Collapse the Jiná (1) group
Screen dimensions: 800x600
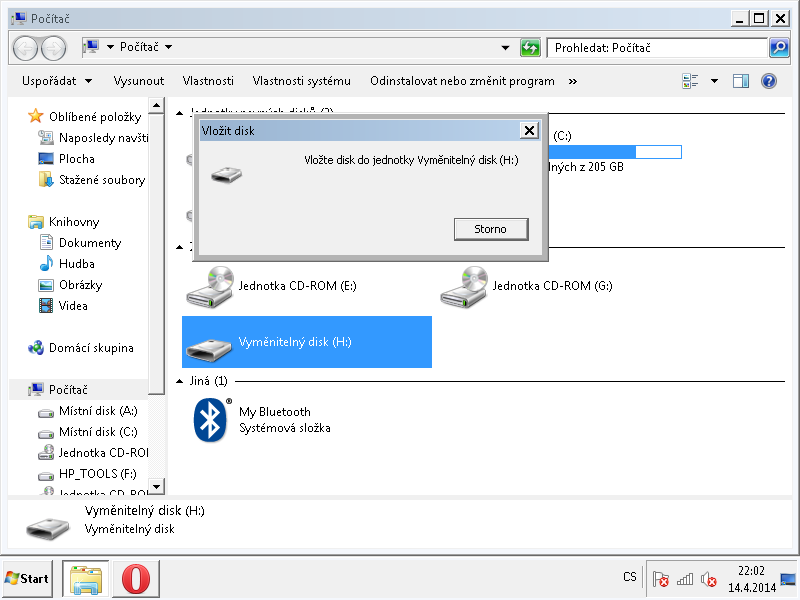point(180,381)
